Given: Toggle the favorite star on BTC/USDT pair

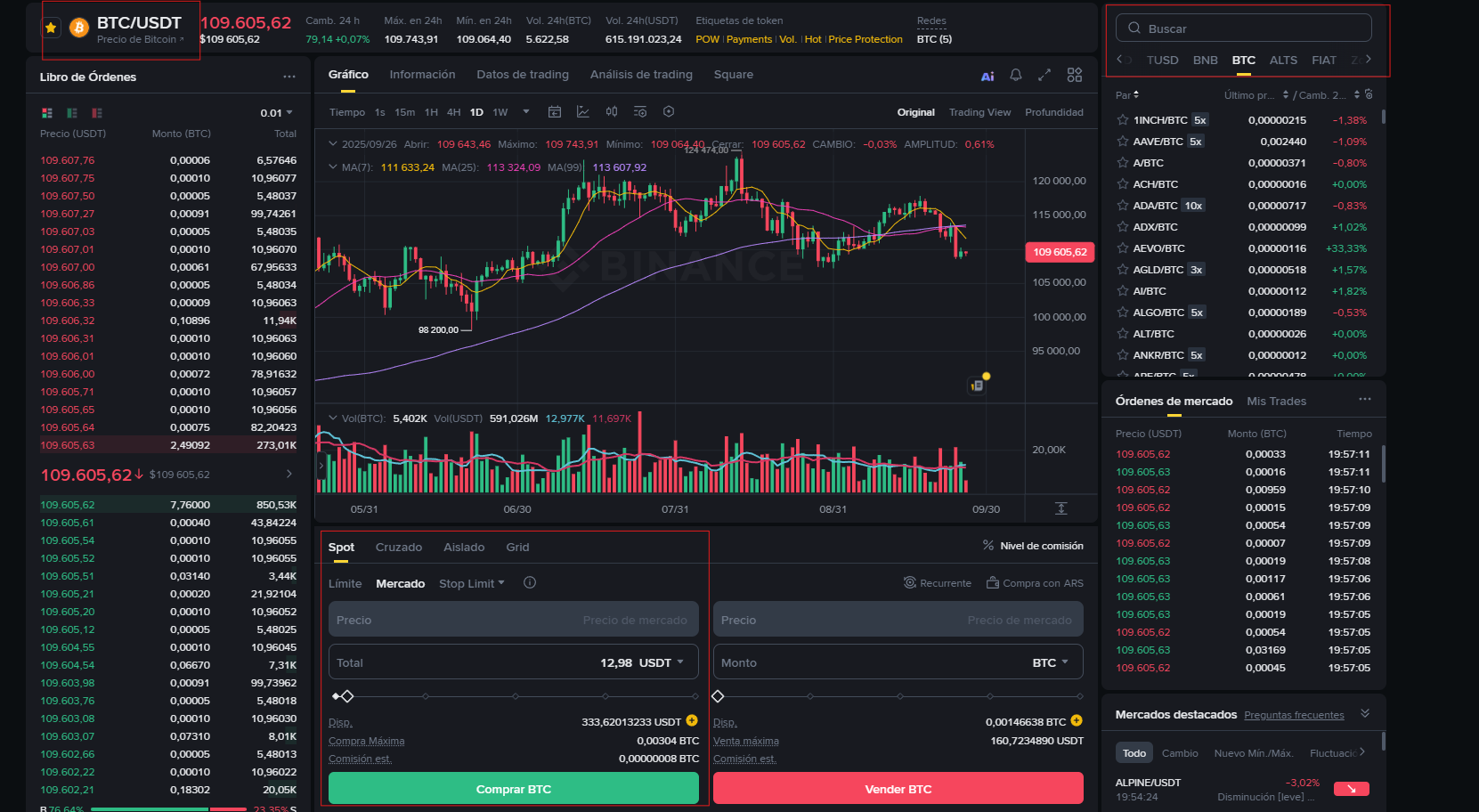Looking at the screenshot, I should point(51,28).
